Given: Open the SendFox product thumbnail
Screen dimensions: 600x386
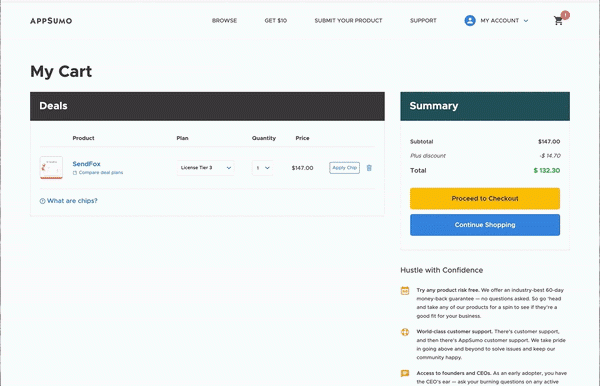Looking at the screenshot, I should (x=51, y=168).
